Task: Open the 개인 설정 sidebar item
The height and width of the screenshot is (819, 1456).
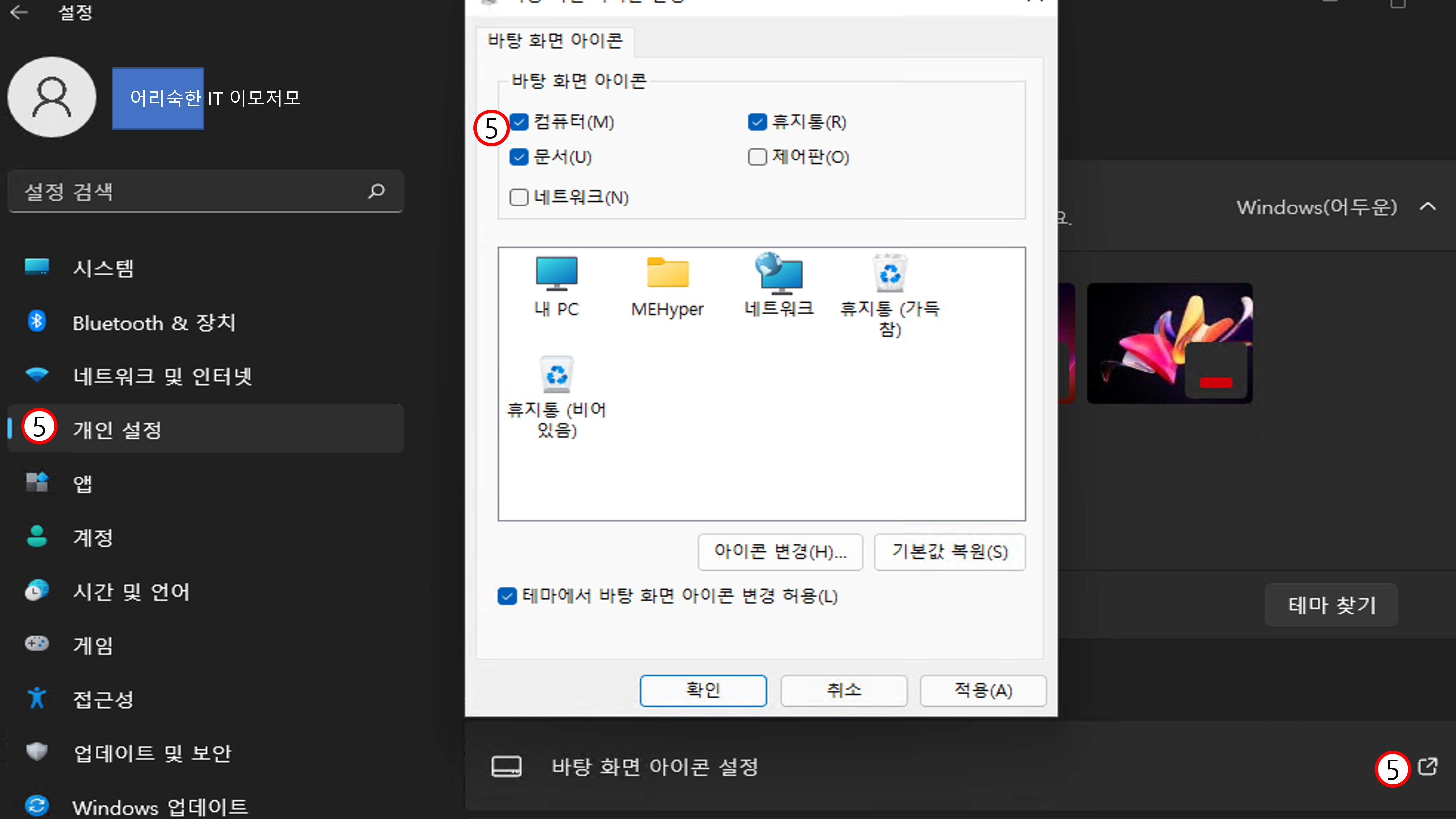Action: click(x=117, y=430)
